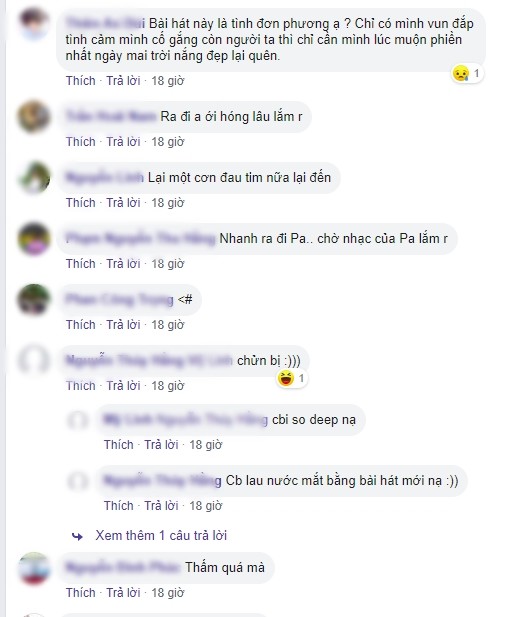
Task: Like the "cbi so deep nạ" reply
Action: pos(118,445)
